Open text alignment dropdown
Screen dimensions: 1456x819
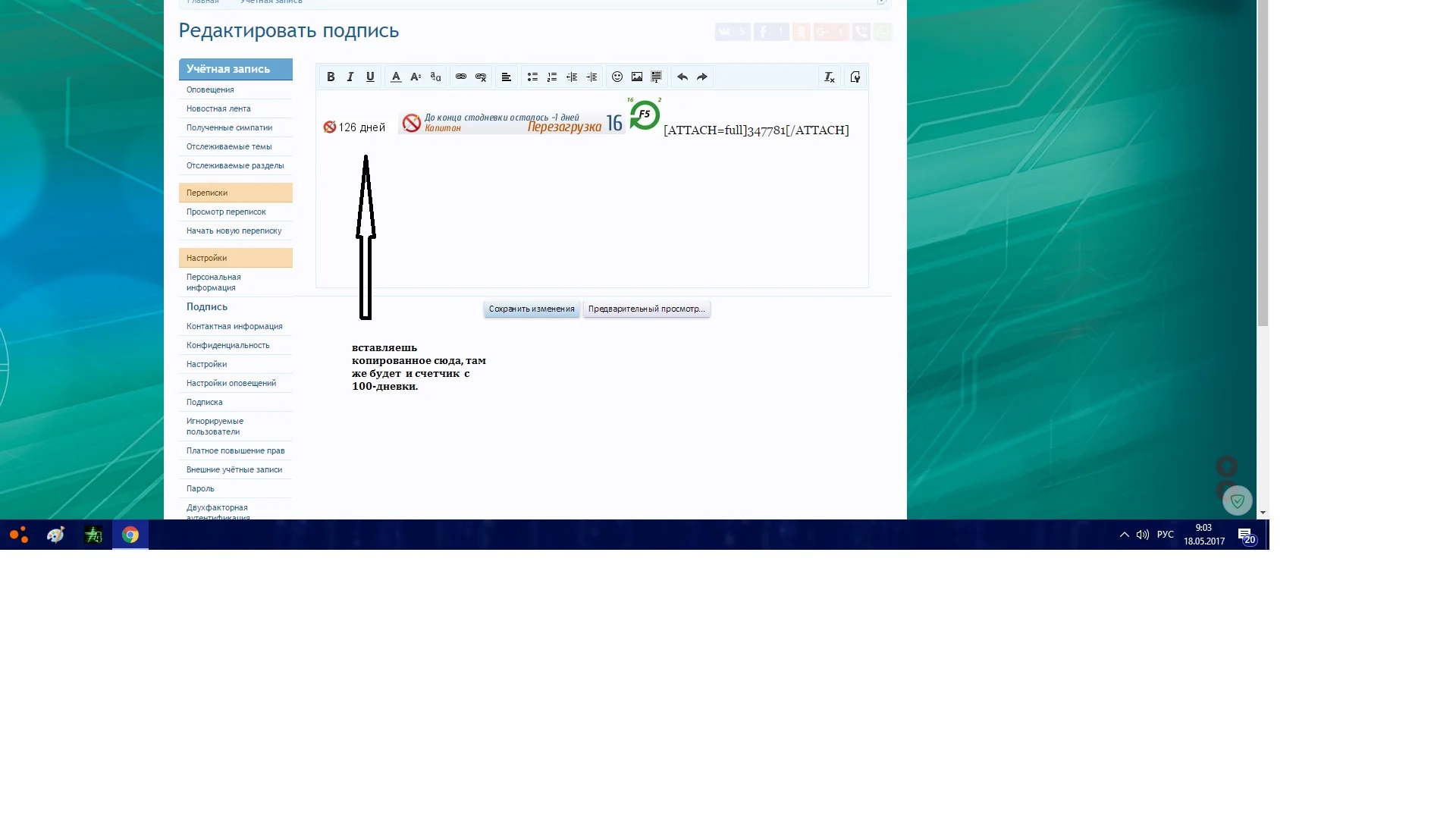pyautogui.click(x=507, y=77)
